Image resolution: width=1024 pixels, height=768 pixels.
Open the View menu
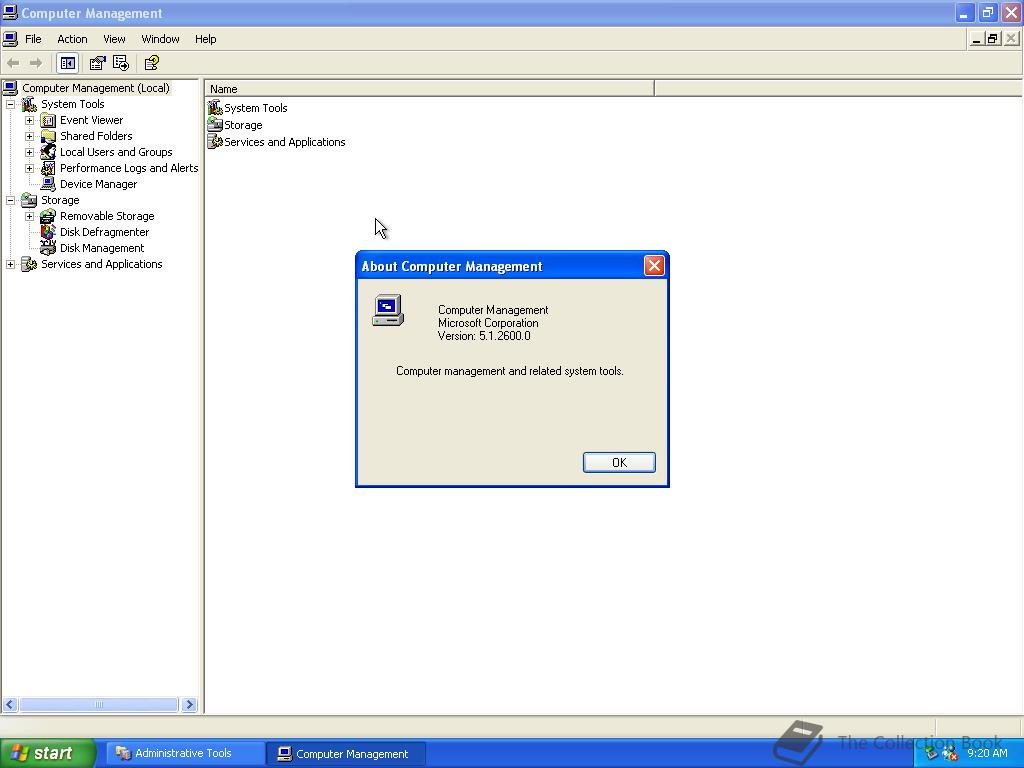[114, 39]
